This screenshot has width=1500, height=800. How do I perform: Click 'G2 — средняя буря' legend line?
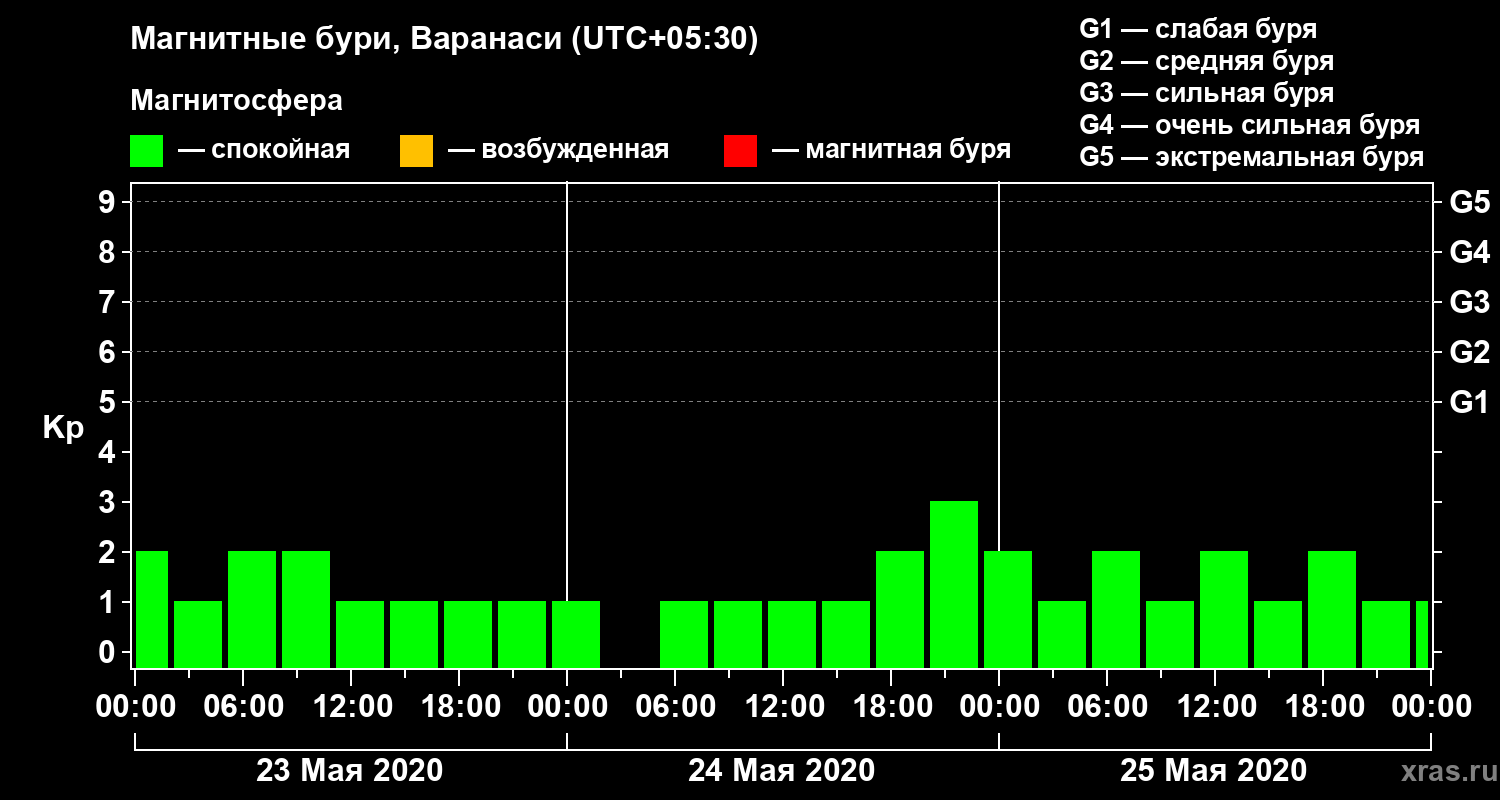click(x=1206, y=61)
